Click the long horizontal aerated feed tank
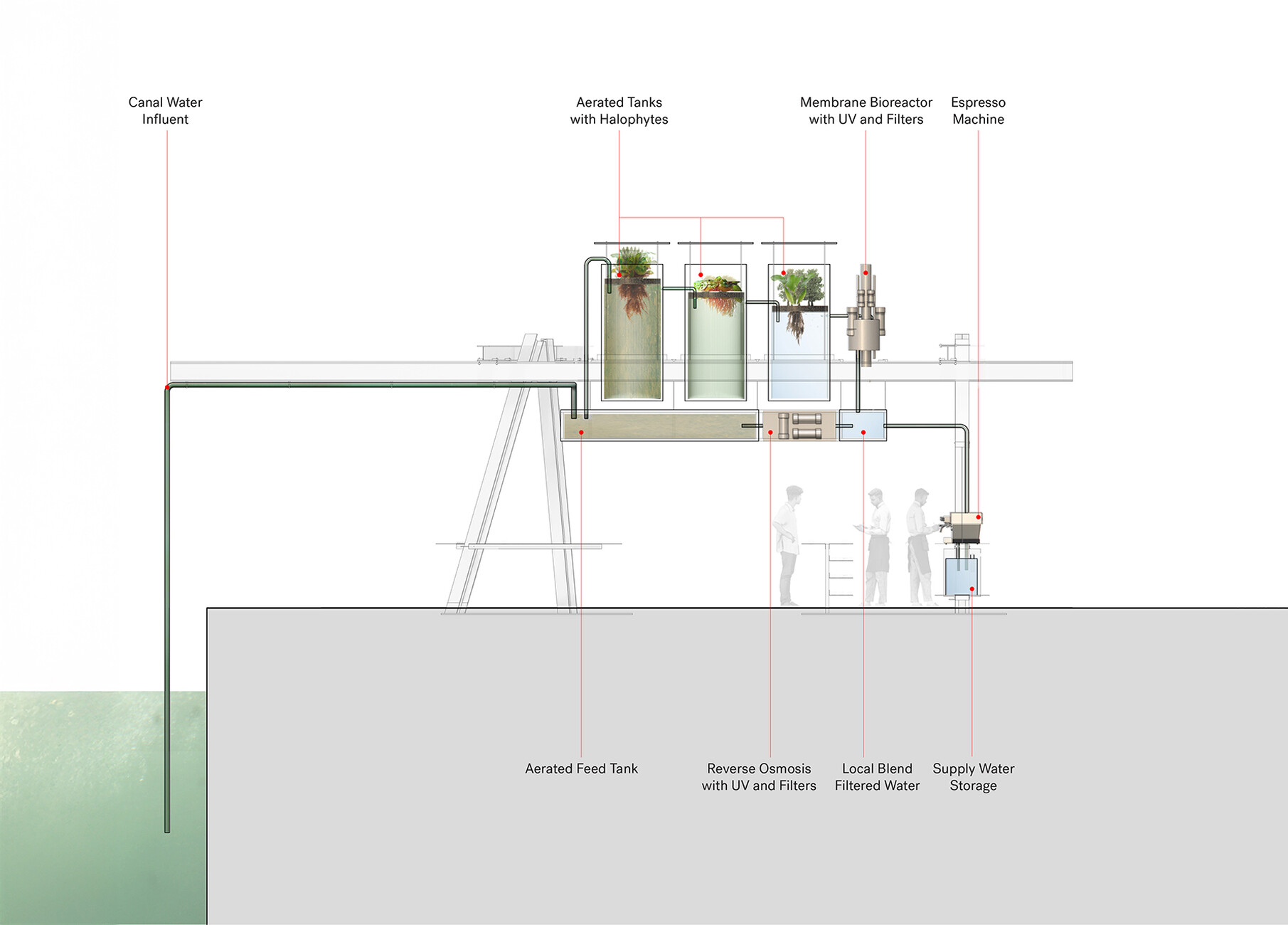This screenshot has height=925, width=1288. point(659,425)
